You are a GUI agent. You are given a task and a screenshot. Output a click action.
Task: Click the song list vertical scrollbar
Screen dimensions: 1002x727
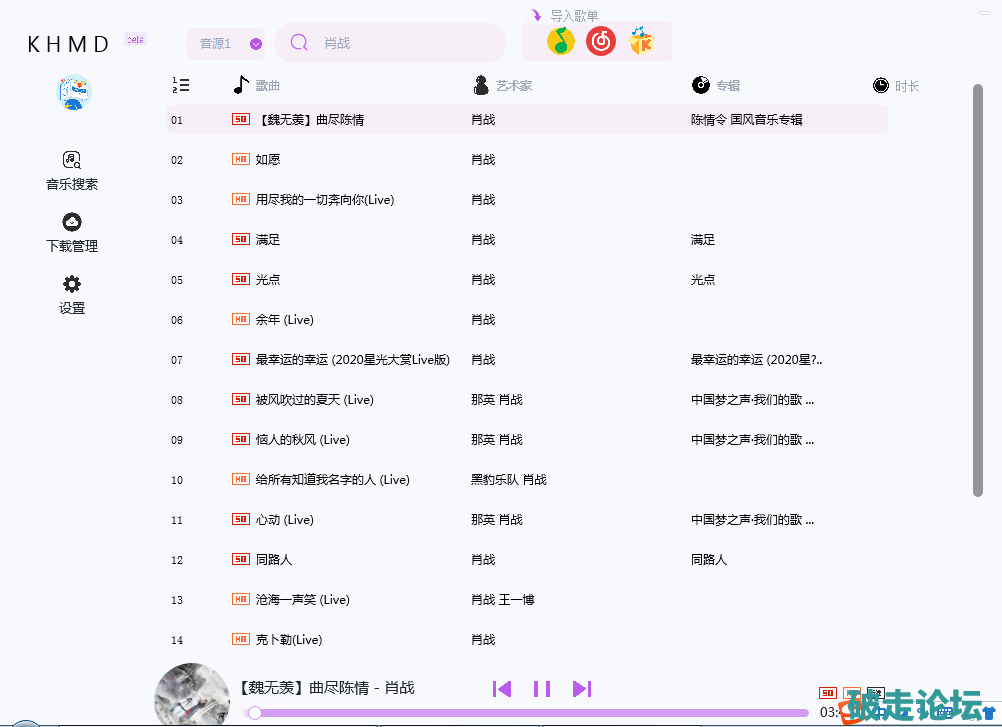point(978,290)
